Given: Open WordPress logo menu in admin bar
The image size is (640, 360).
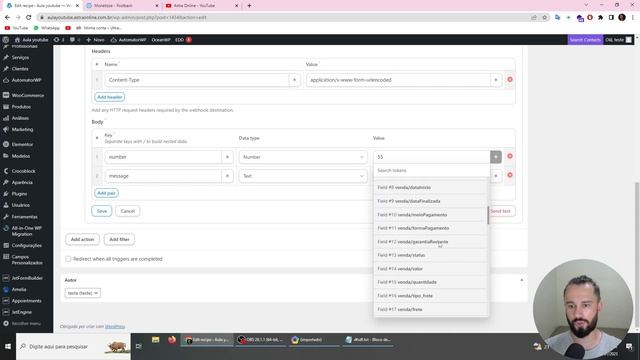Looking at the screenshot, I should pos(6,40).
